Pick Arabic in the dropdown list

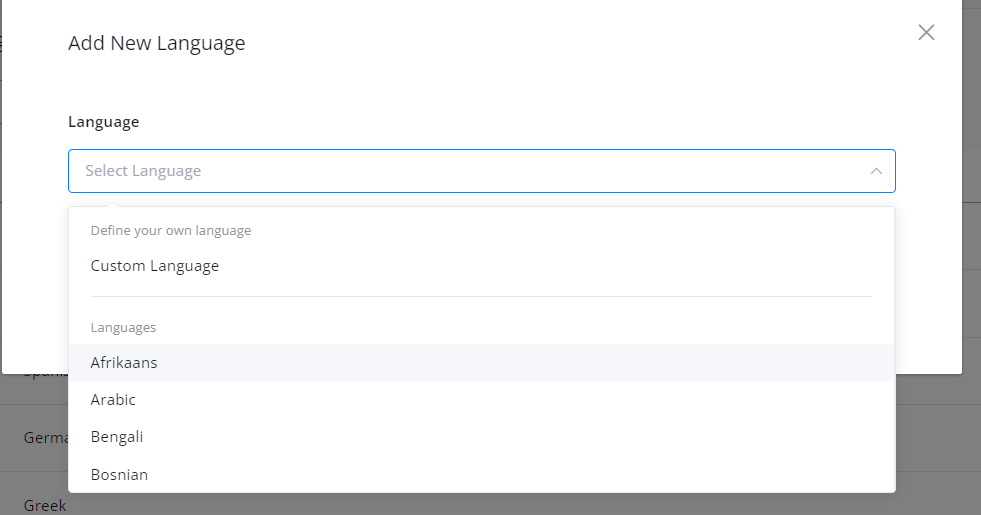pyautogui.click(x=113, y=400)
